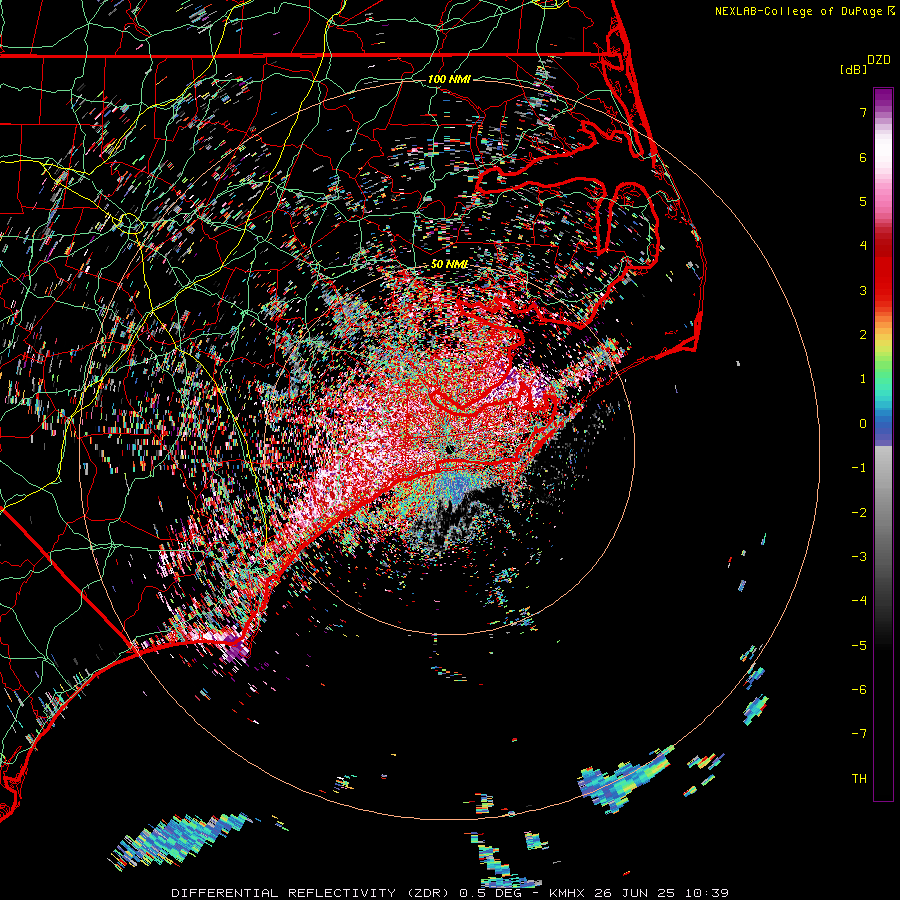
Task: Select the -6 value on the scale
Action: 859,690
